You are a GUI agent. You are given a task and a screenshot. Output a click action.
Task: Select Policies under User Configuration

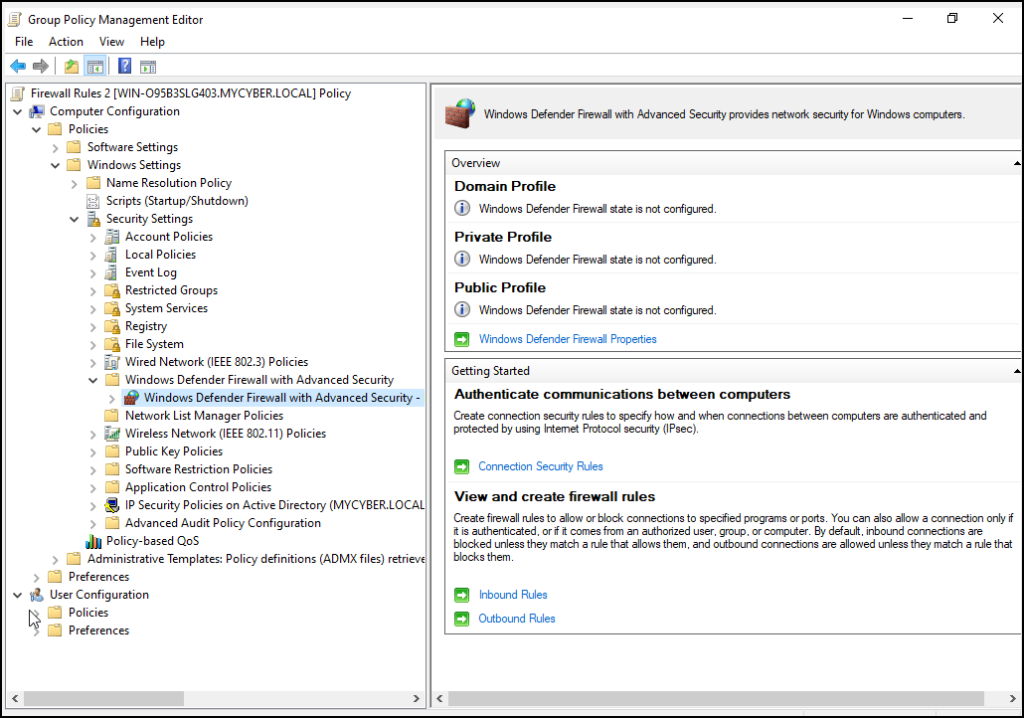point(88,613)
